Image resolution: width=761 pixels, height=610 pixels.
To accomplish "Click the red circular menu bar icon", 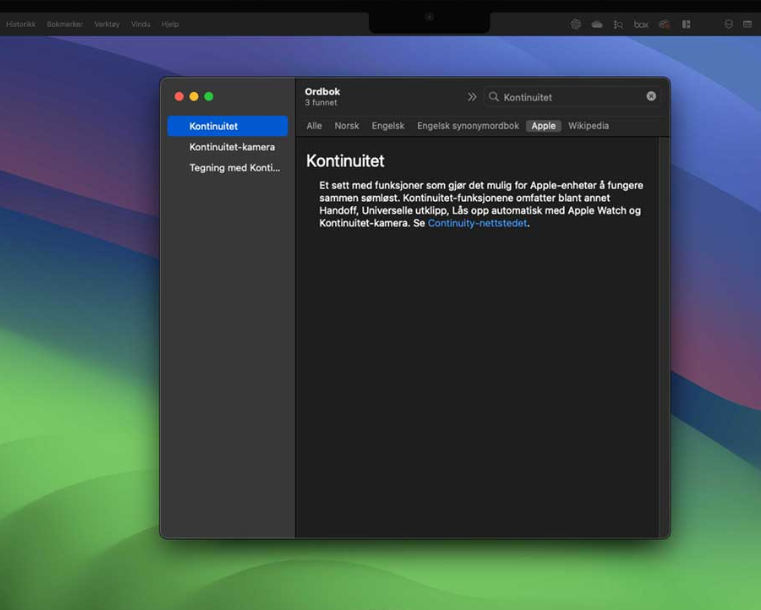I will [664, 24].
